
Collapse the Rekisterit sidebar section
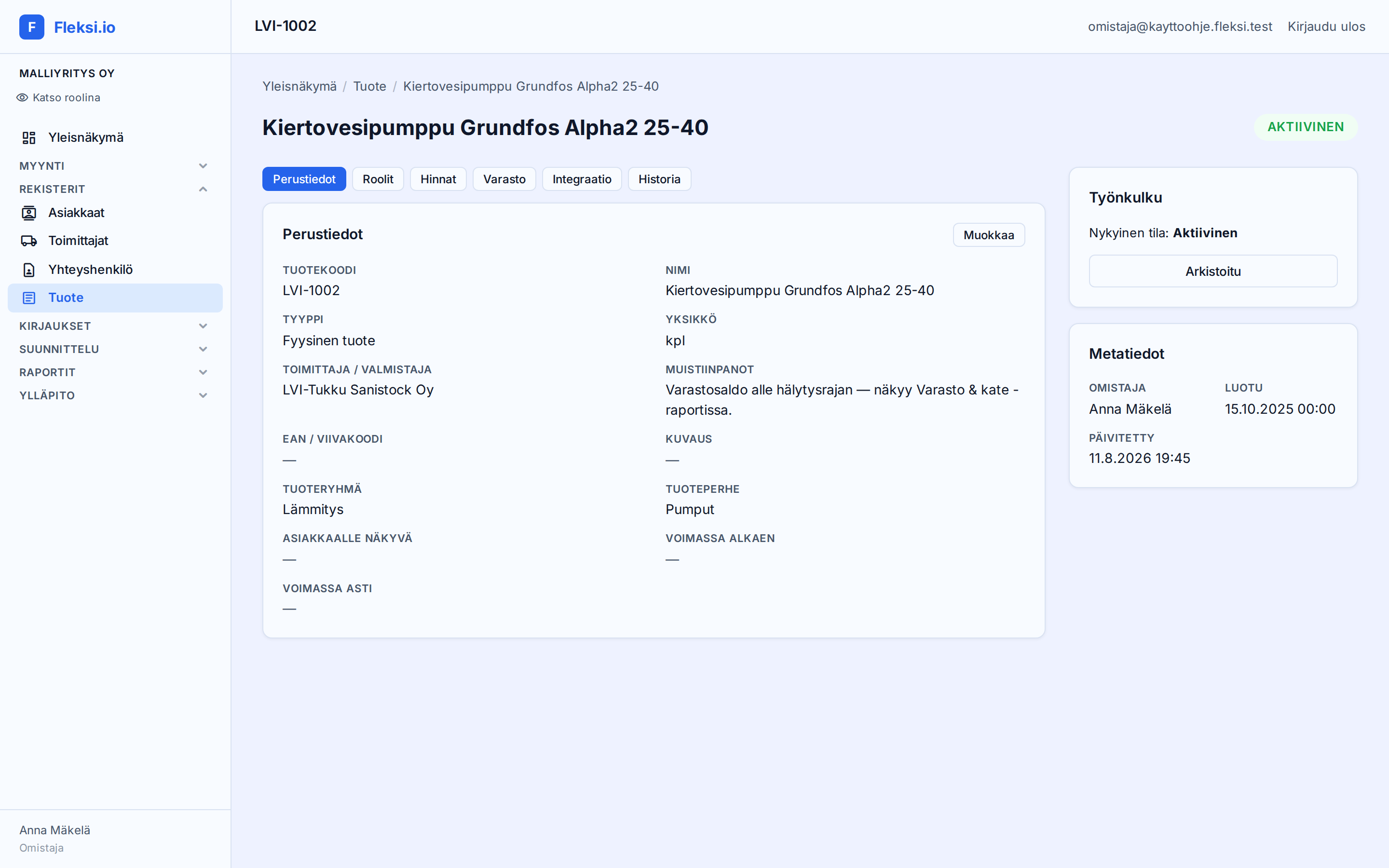(x=115, y=189)
